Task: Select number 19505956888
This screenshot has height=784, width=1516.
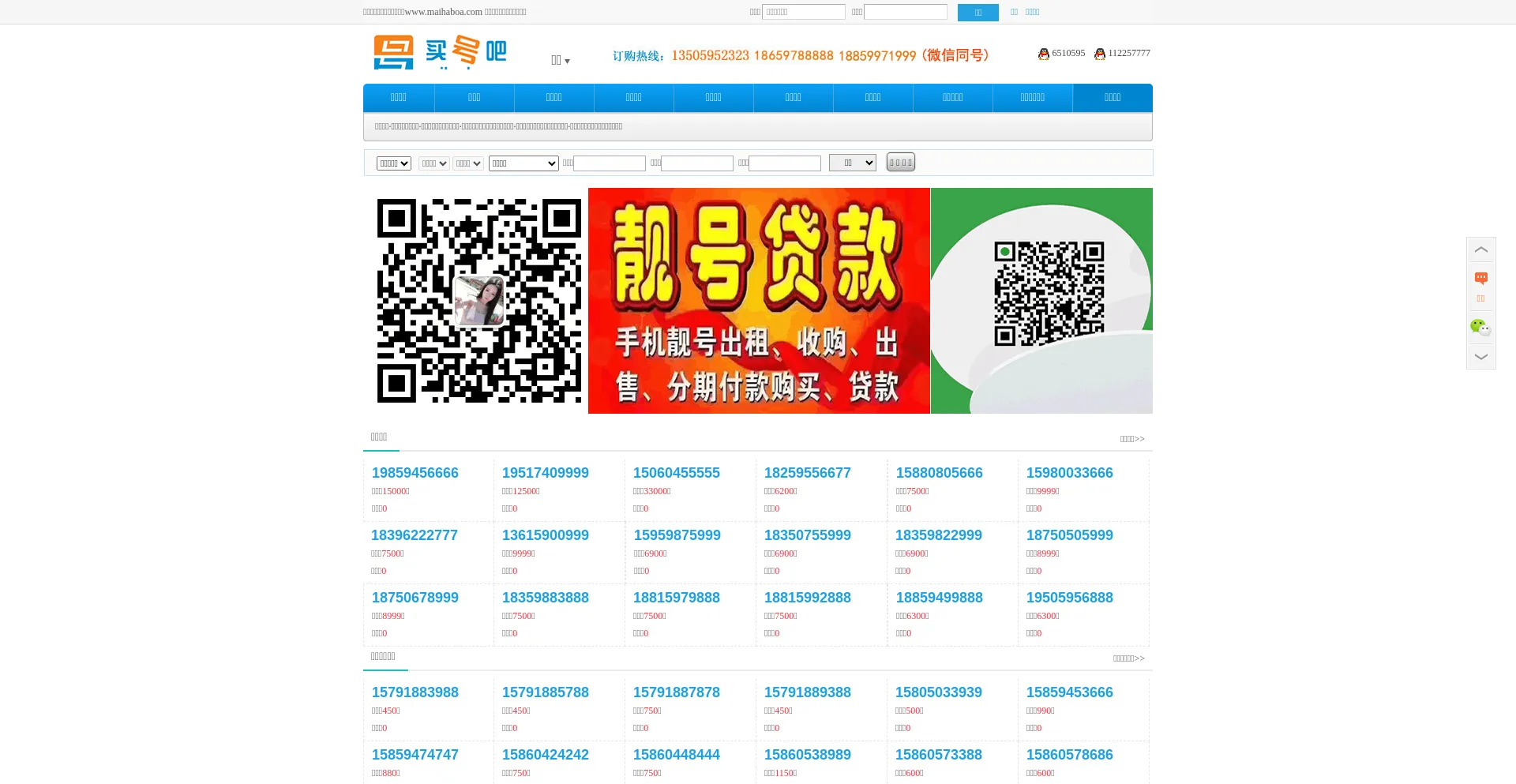Action: (x=1070, y=598)
